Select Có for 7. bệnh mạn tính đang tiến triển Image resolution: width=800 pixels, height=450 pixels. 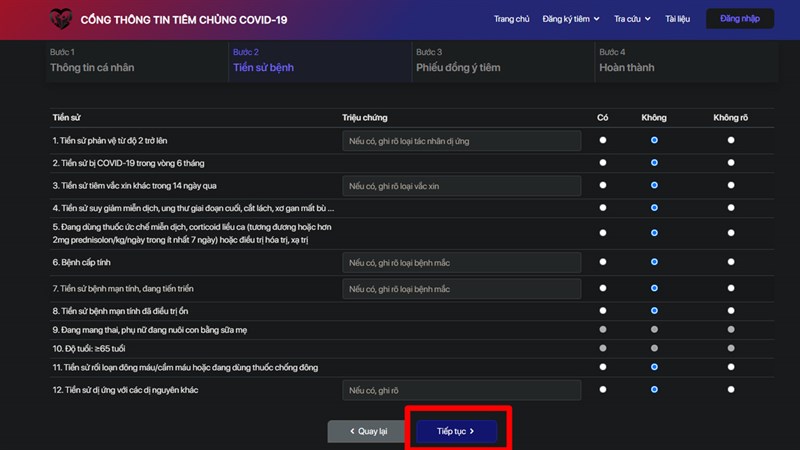pyautogui.click(x=603, y=288)
